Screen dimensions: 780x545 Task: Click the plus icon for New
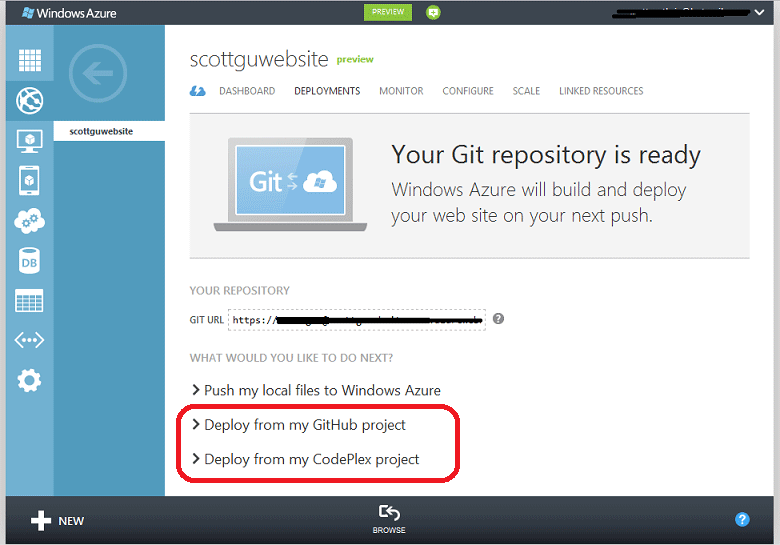[41, 521]
